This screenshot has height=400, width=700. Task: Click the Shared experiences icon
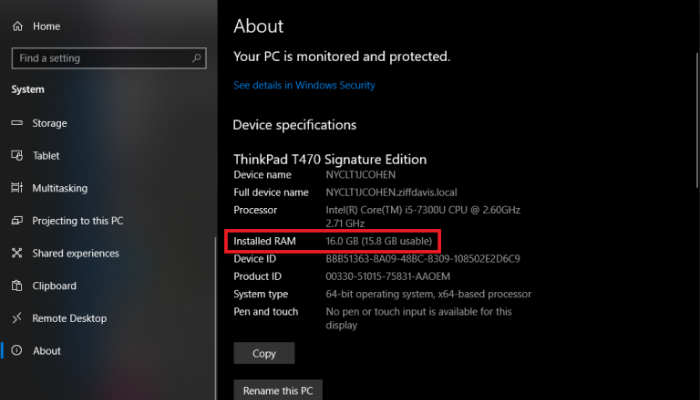pos(17,253)
